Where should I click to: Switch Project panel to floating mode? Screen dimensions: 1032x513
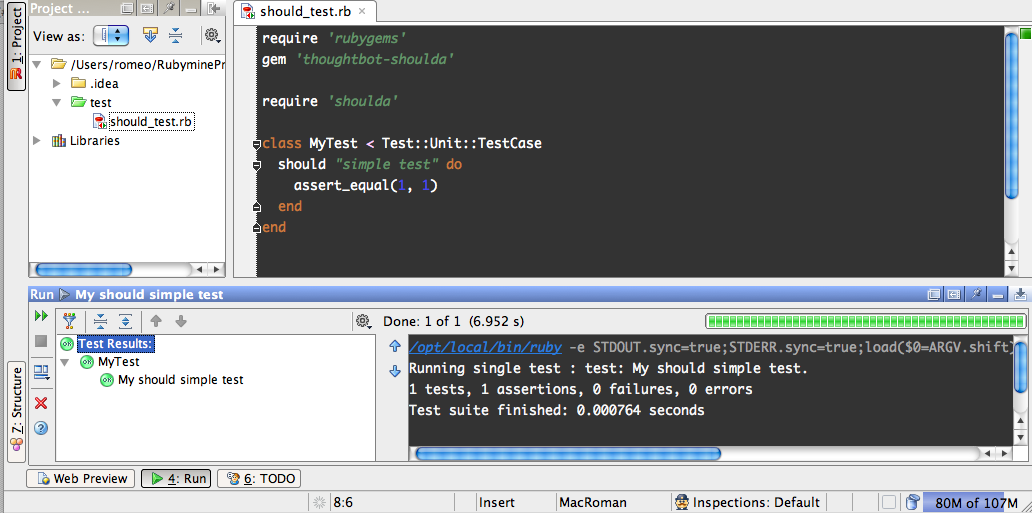(x=128, y=9)
